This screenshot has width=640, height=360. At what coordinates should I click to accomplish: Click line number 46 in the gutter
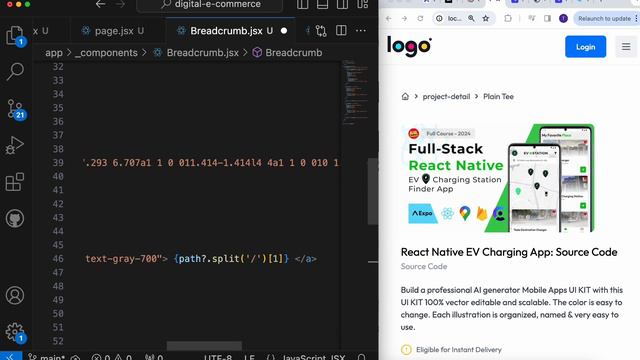pyautogui.click(x=58, y=258)
